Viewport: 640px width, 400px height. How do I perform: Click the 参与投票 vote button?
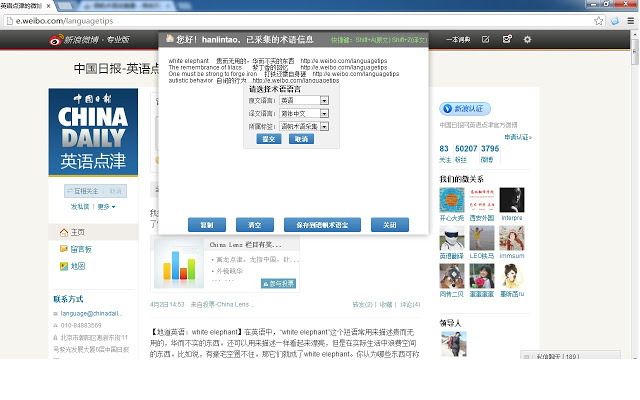278,283
